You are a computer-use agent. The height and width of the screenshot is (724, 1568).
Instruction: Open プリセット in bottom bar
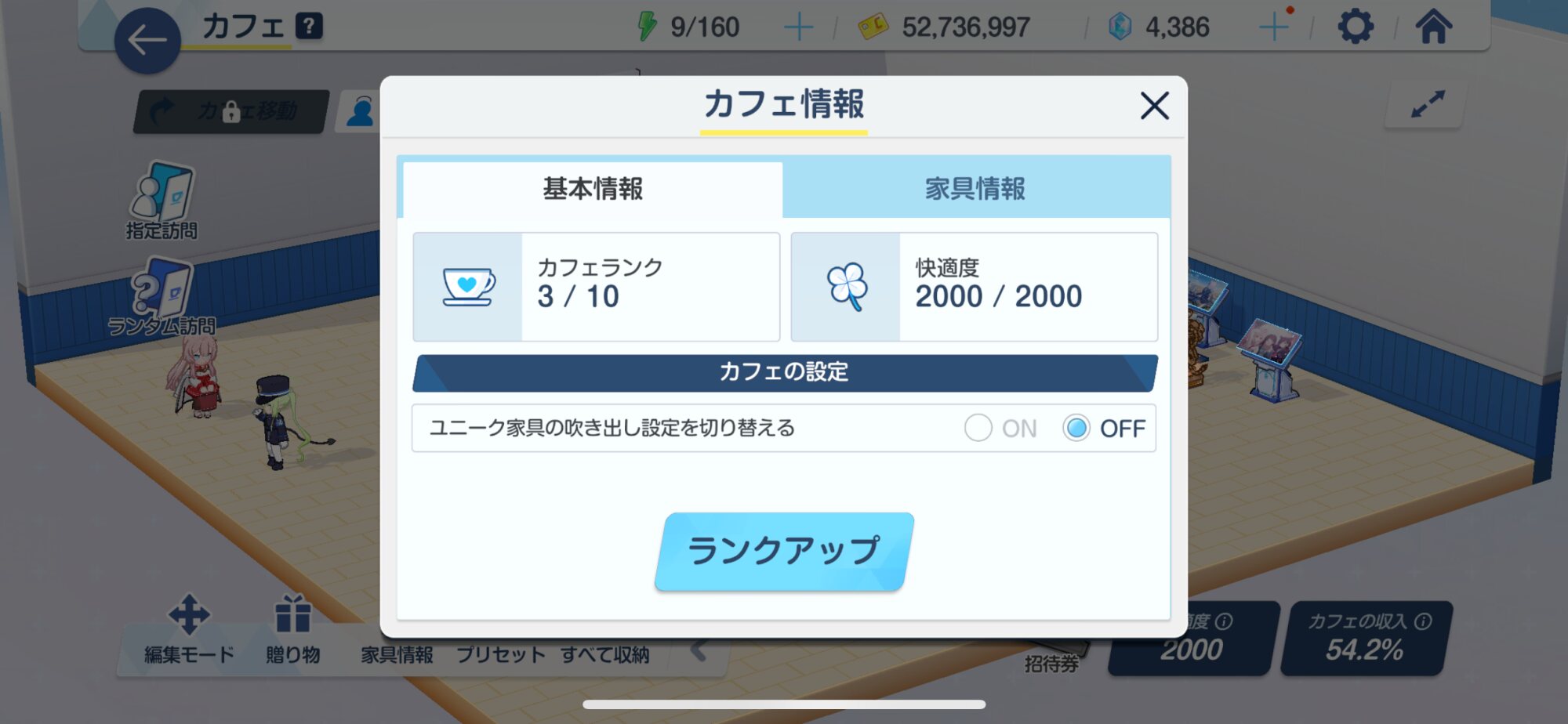pyautogui.click(x=501, y=654)
